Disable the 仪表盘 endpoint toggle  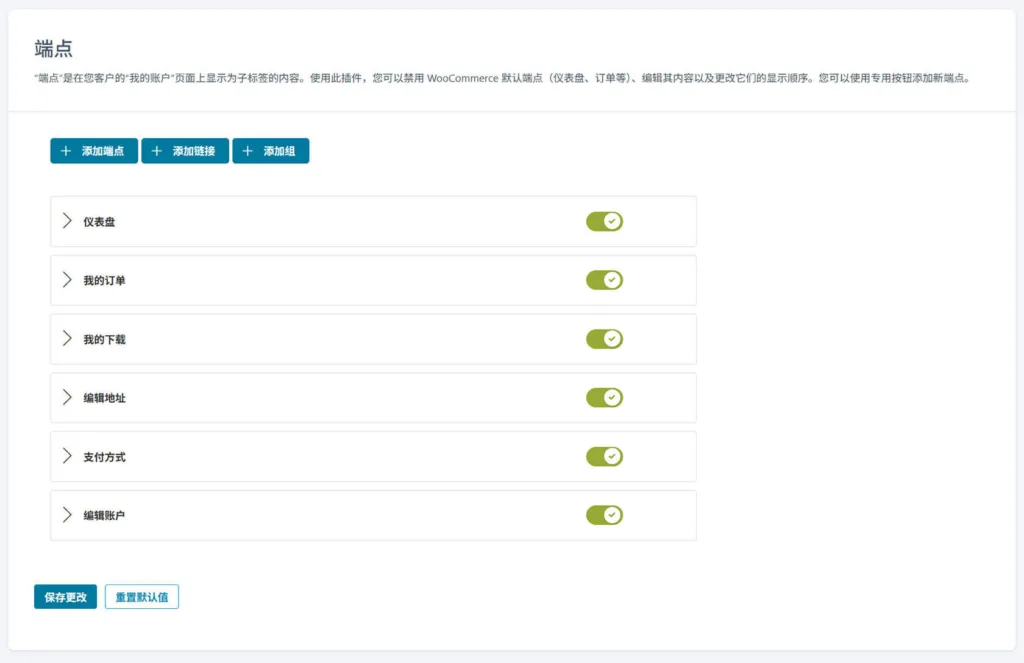pyautogui.click(x=604, y=221)
